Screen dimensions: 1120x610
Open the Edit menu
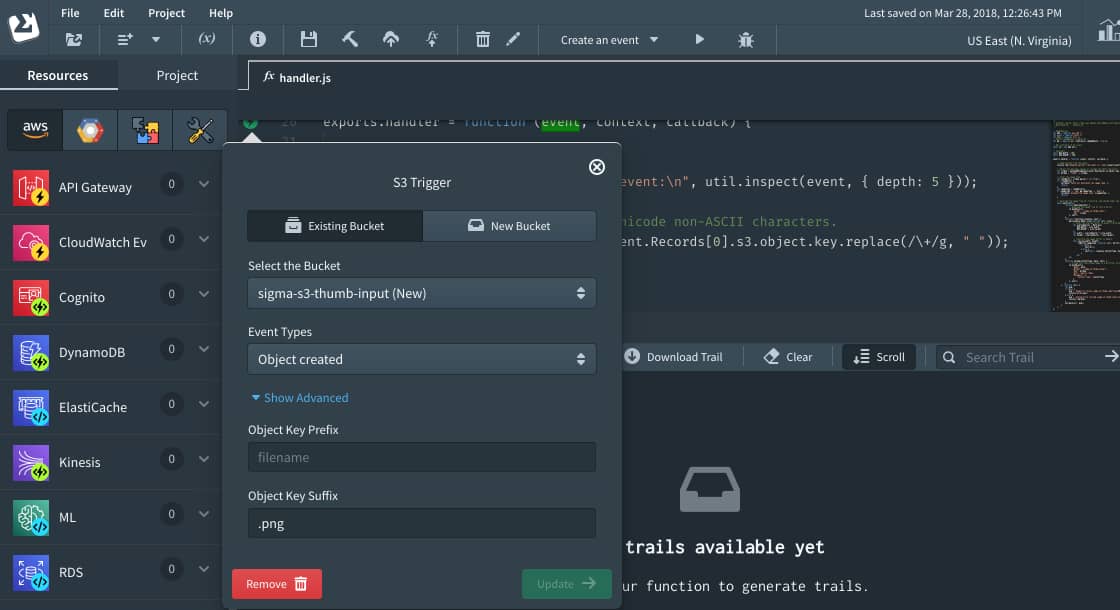[114, 13]
